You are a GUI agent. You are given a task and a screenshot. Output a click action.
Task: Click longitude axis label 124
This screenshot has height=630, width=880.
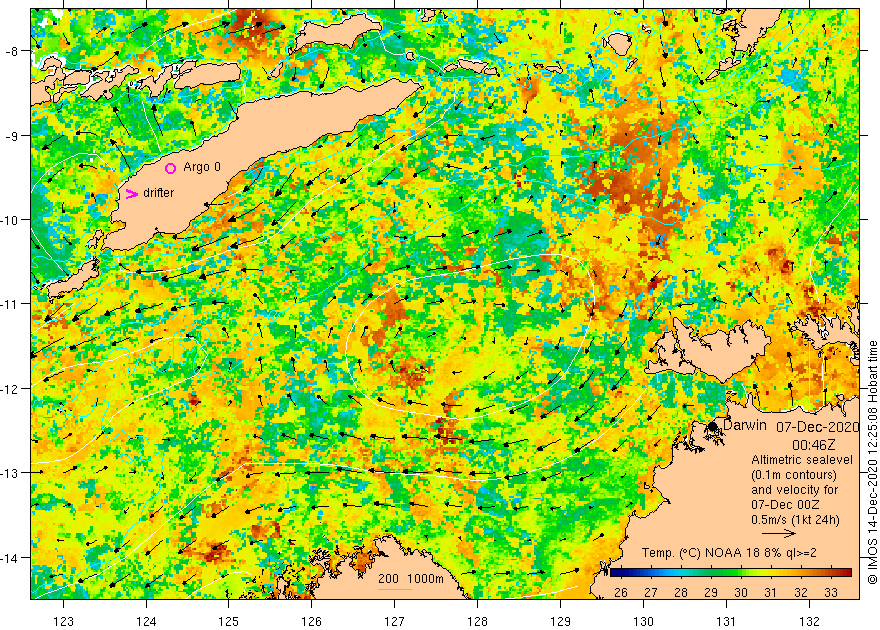pyautogui.click(x=146, y=621)
